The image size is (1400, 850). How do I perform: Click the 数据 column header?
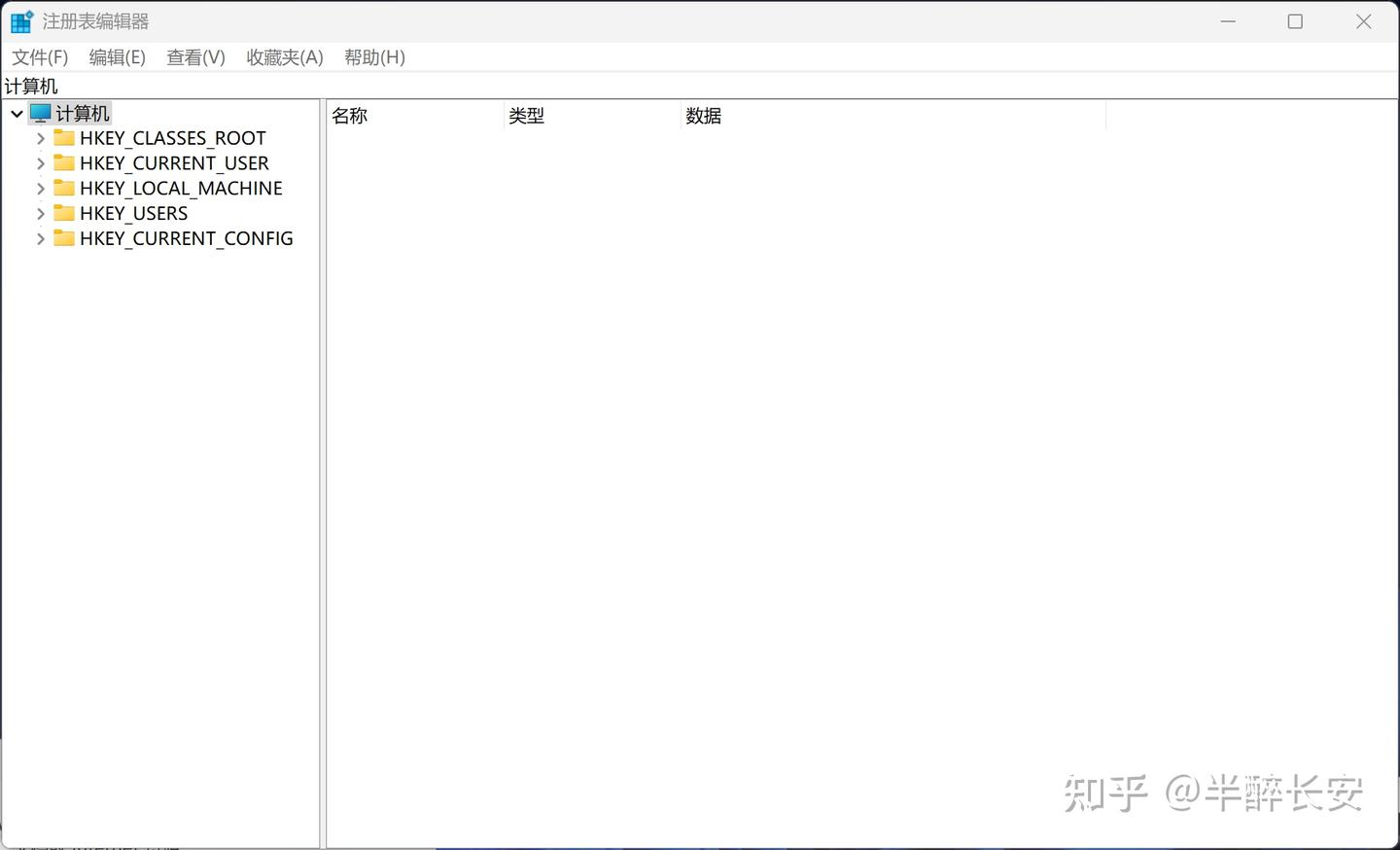coord(703,115)
